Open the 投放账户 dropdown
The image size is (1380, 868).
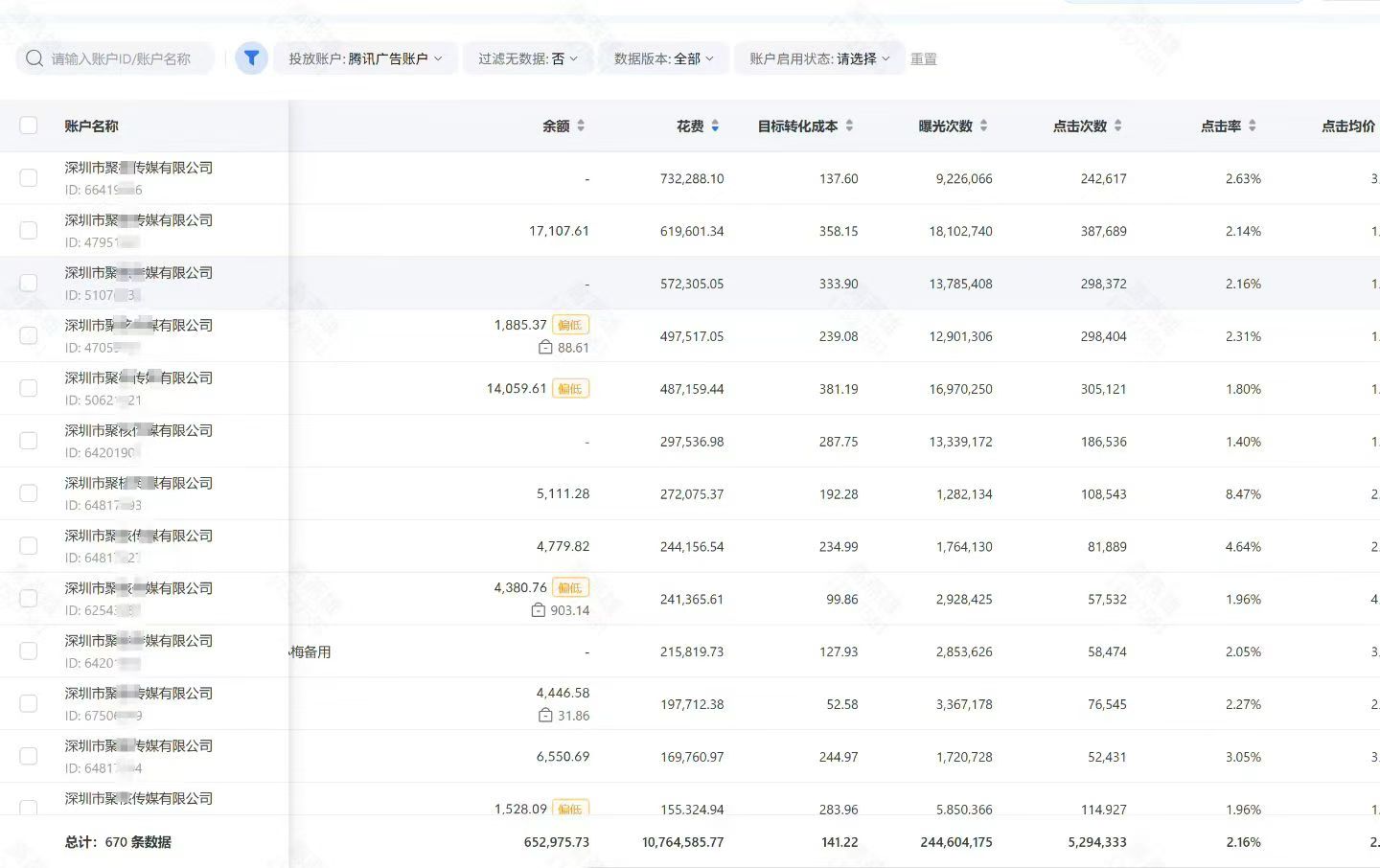click(365, 58)
